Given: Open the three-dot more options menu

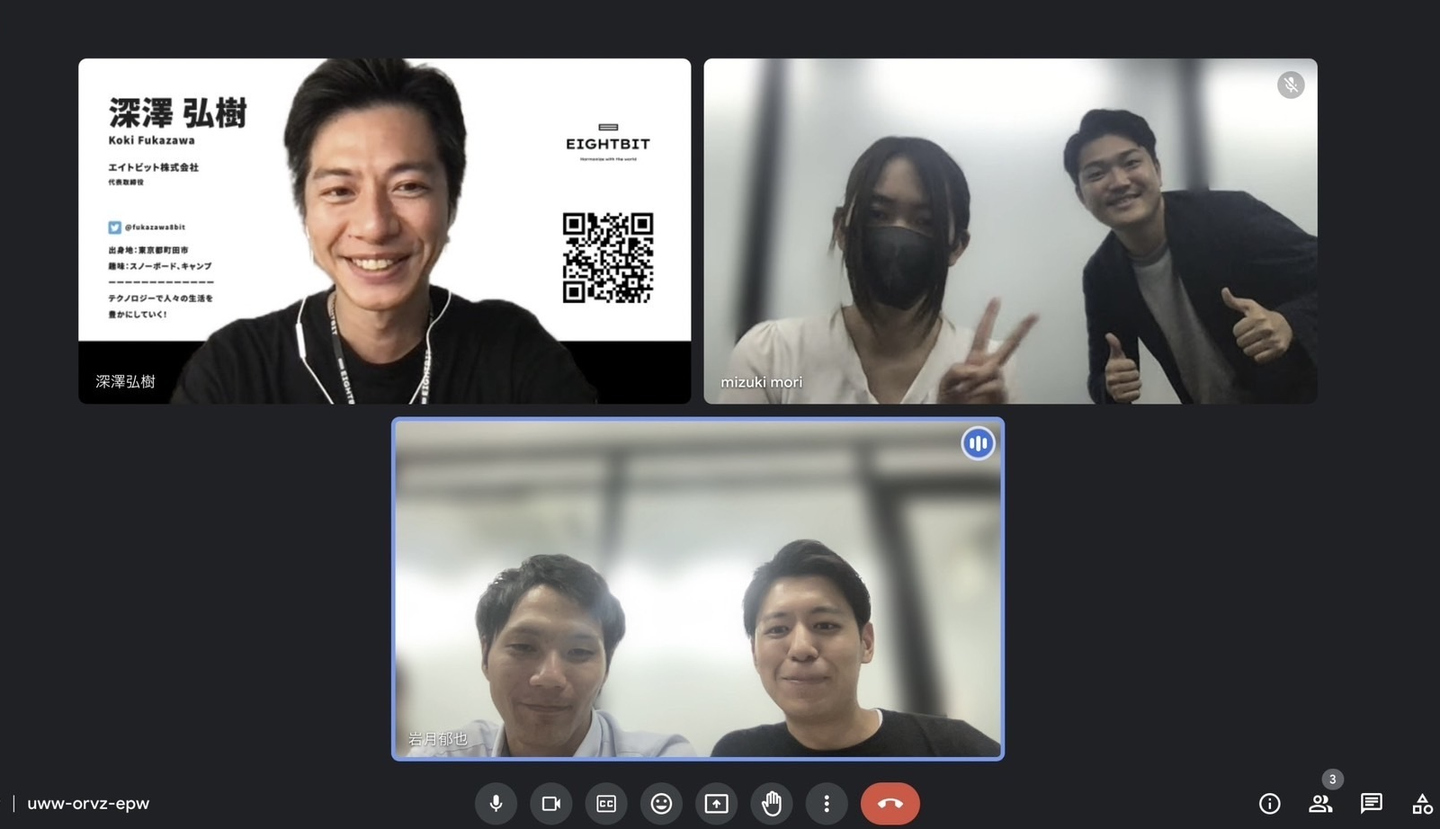Looking at the screenshot, I should coord(826,803).
